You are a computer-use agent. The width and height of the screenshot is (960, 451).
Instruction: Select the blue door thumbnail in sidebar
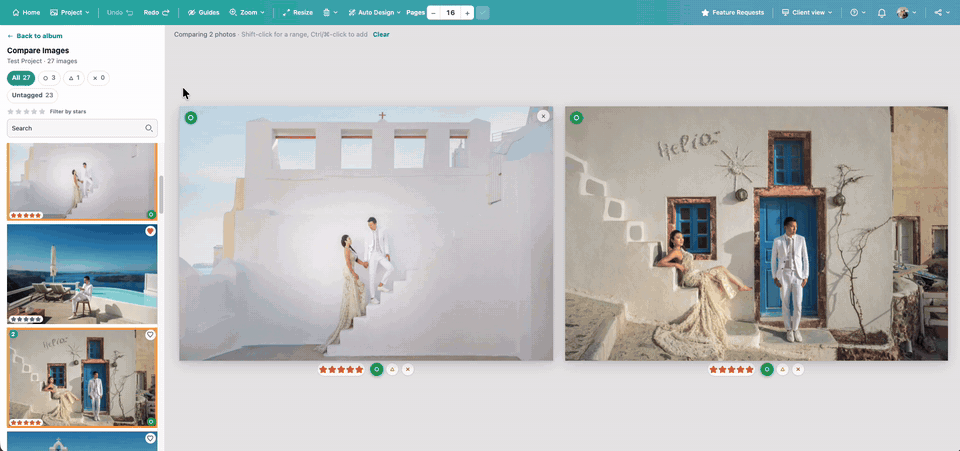coord(82,378)
